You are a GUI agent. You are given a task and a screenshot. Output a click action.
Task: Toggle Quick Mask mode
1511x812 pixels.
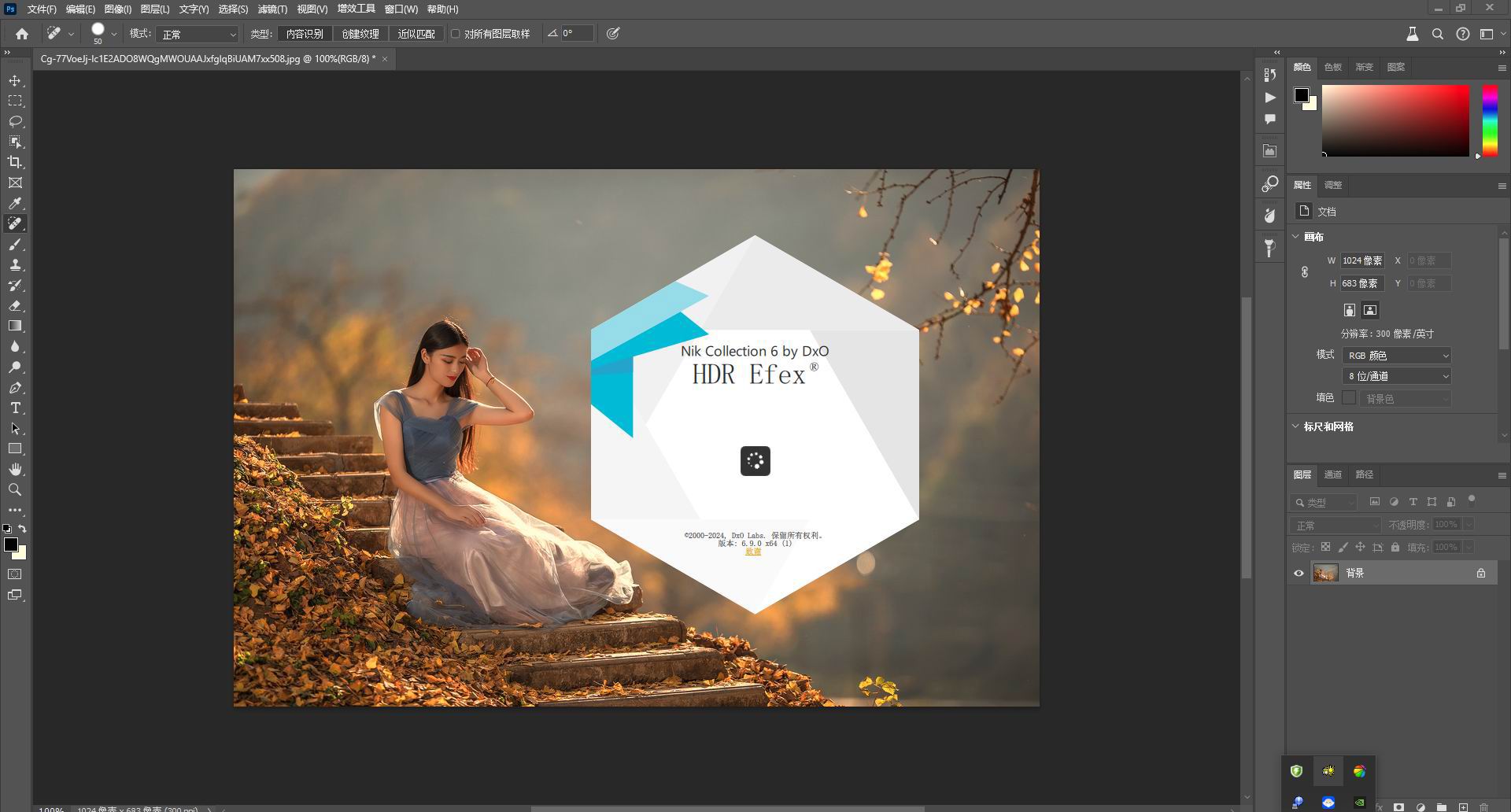pos(15,574)
